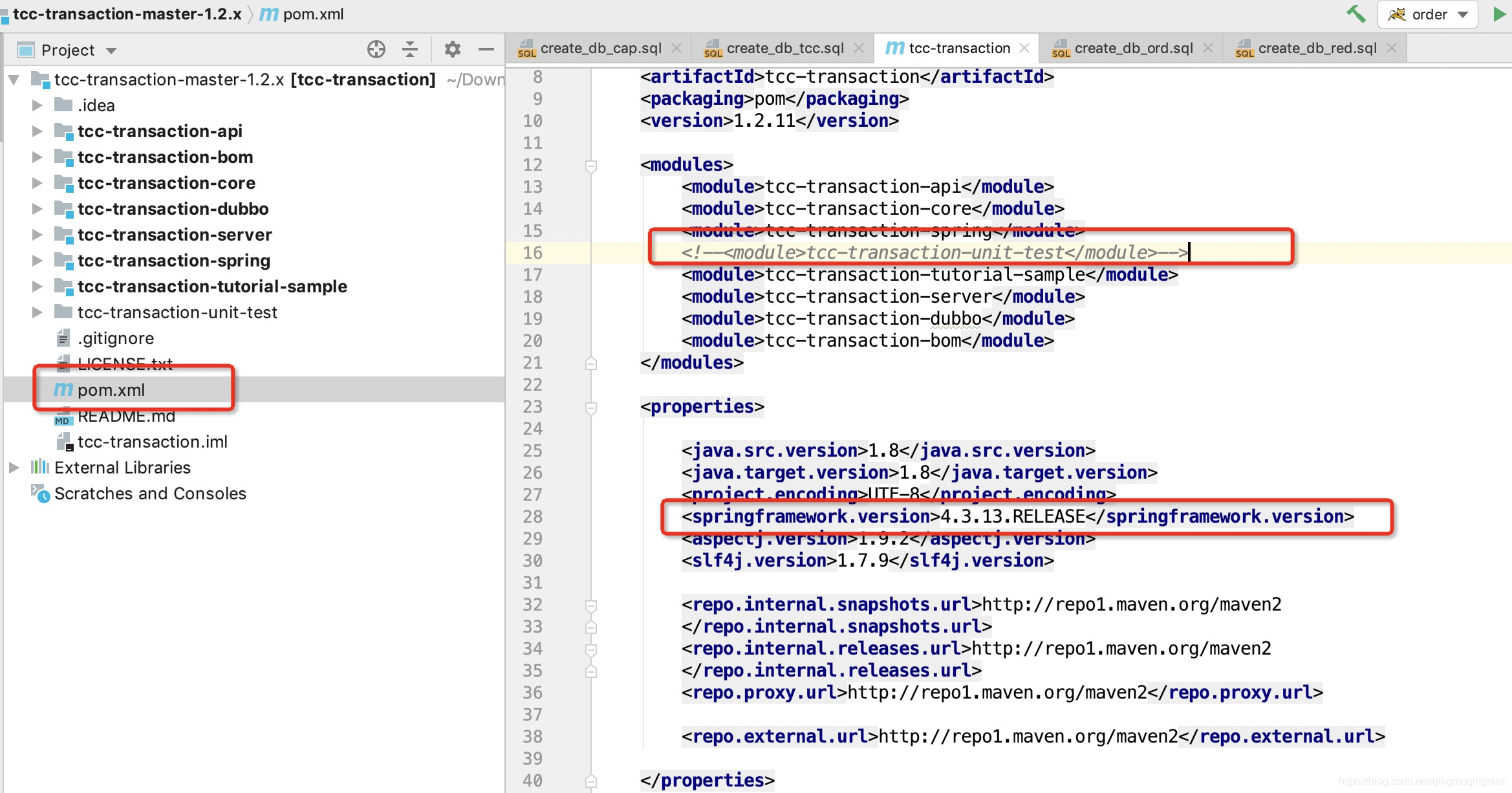Click the Project settings gear icon
This screenshot has height=793, width=1512.
pyautogui.click(x=451, y=50)
